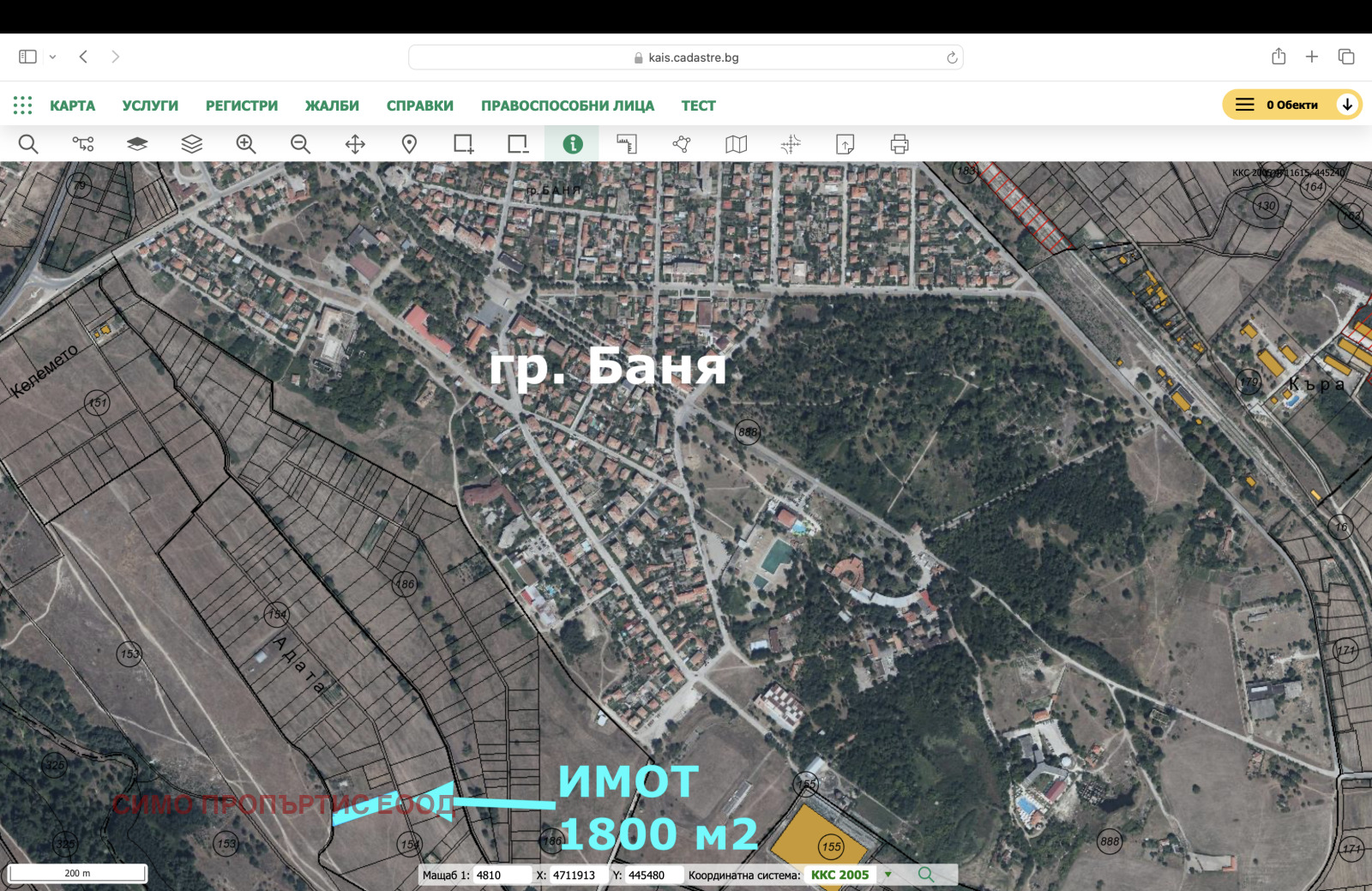Click the ПРАВОСПОСОБНИ ЛИЦА link
Viewport: 1372px width, 891px height.
click(x=567, y=105)
